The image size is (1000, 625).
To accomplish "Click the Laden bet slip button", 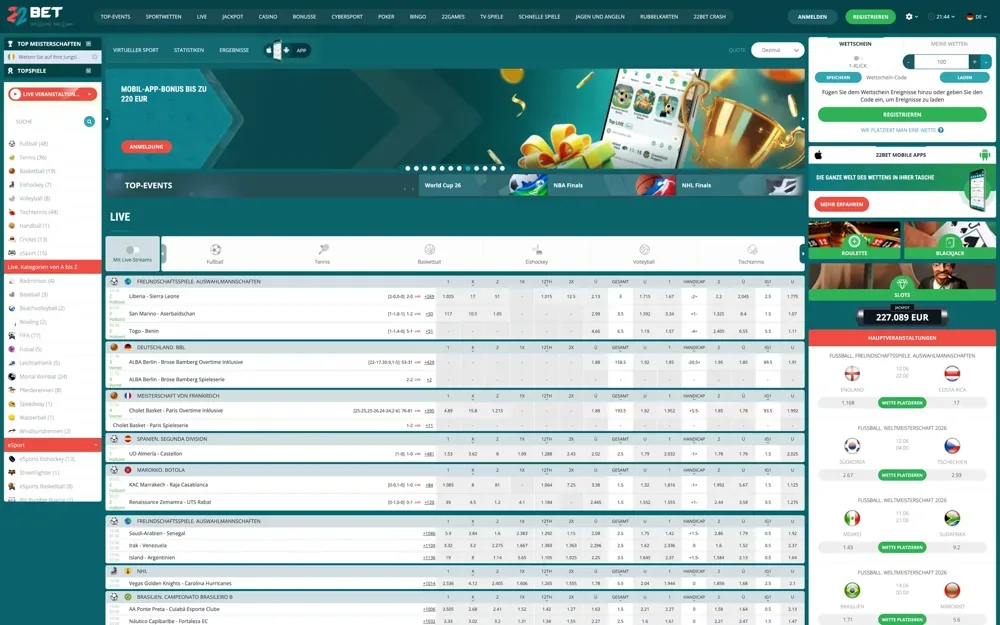I will [964, 77].
